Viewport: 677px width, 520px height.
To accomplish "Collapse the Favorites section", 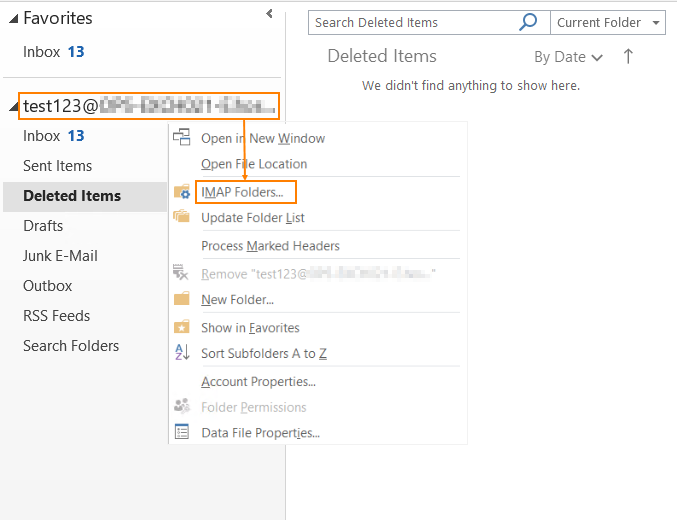I will (13, 18).
